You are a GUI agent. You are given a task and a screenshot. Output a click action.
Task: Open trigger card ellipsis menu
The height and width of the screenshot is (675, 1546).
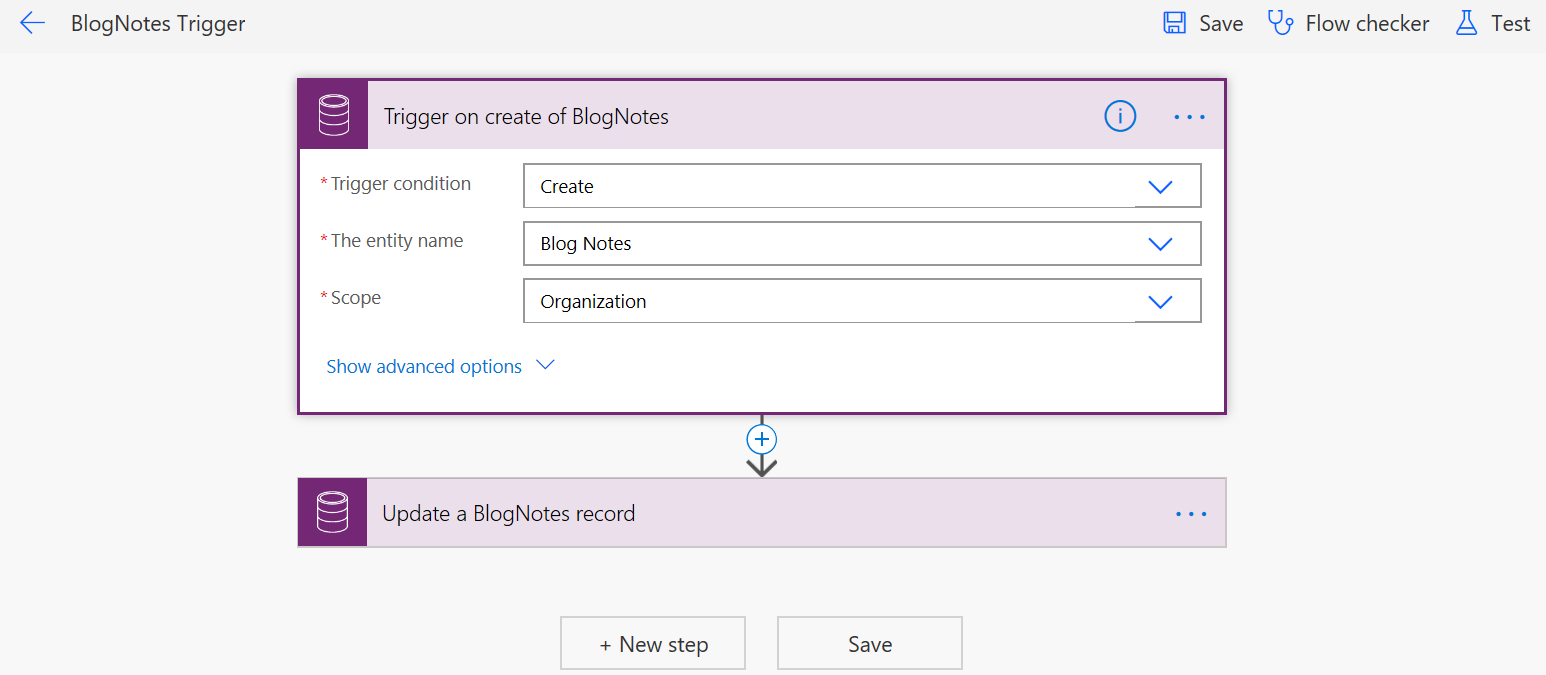[1190, 117]
